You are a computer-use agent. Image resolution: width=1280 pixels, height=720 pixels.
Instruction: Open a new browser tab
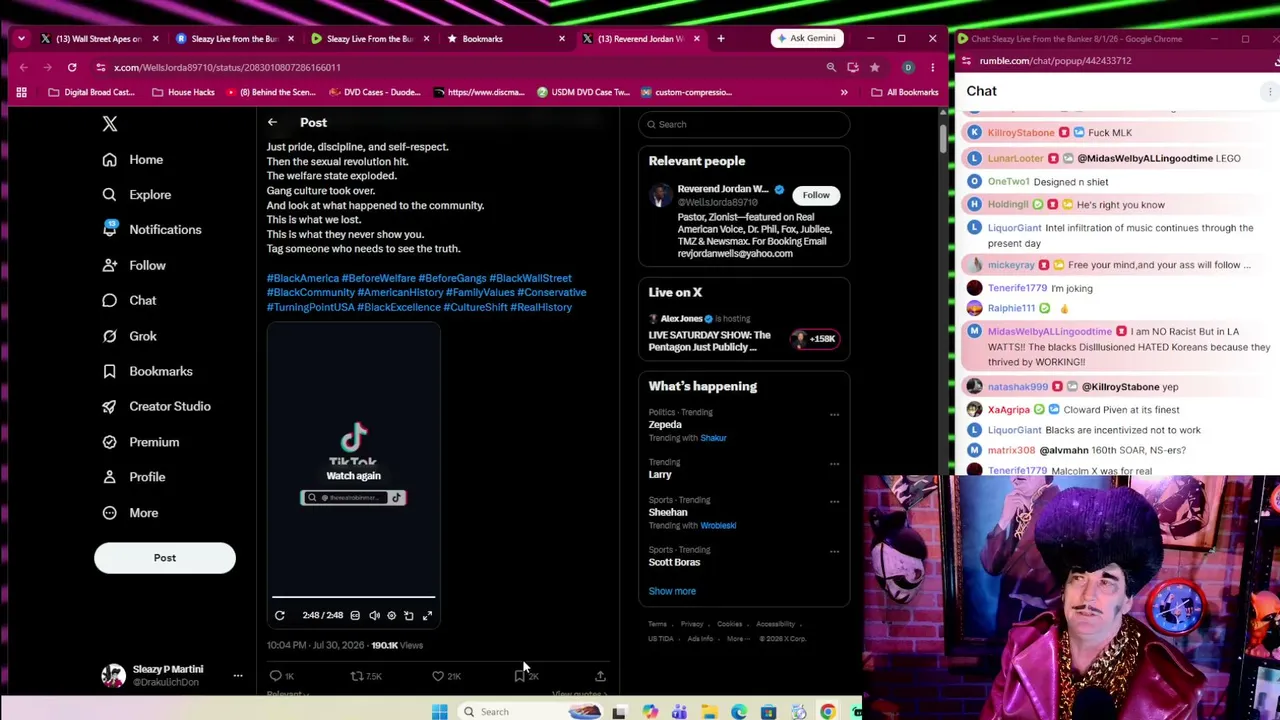pyautogui.click(x=721, y=39)
